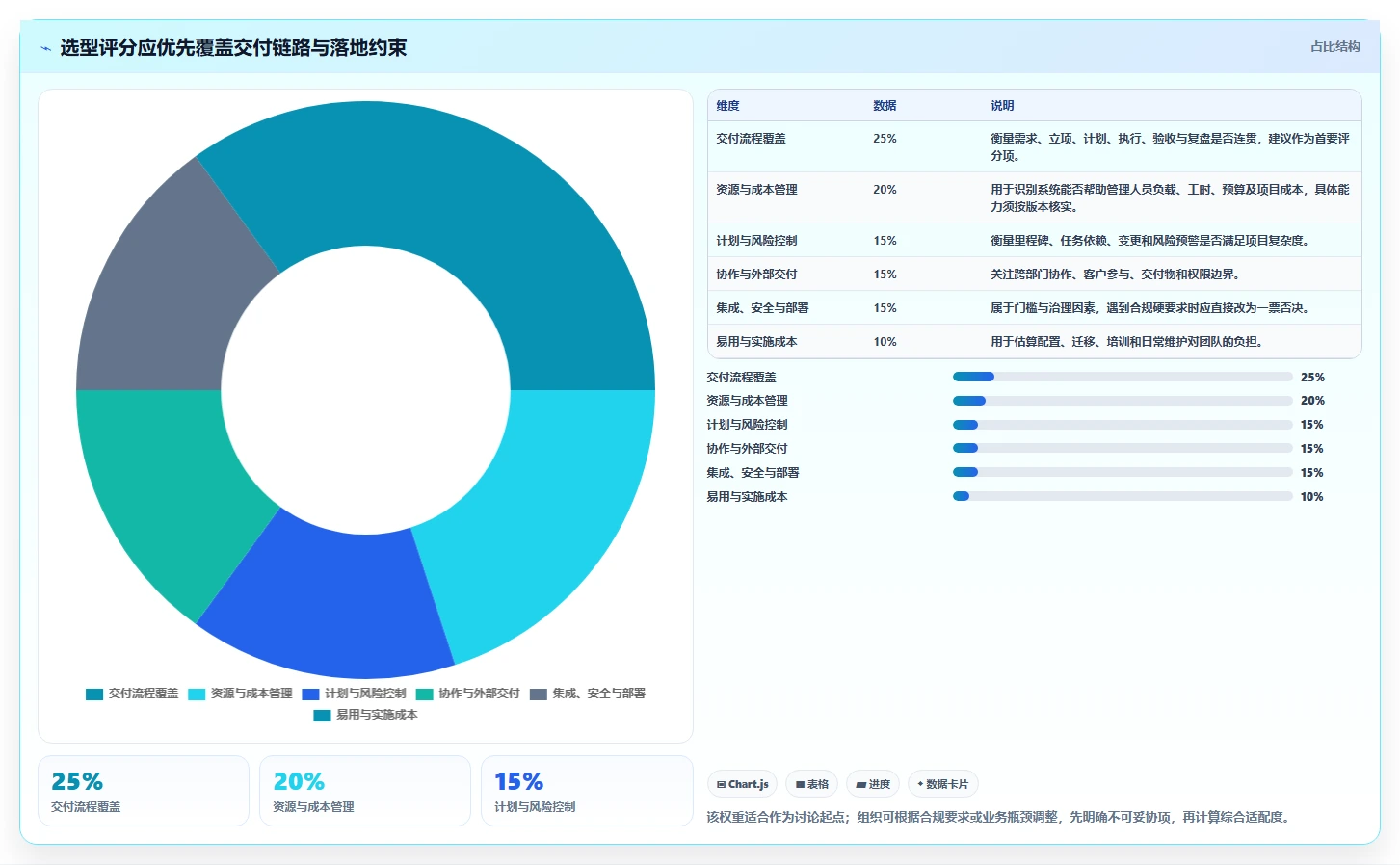Click the 说明 column header
Screen dimensions: 1400x865
(x=1002, y=106)
